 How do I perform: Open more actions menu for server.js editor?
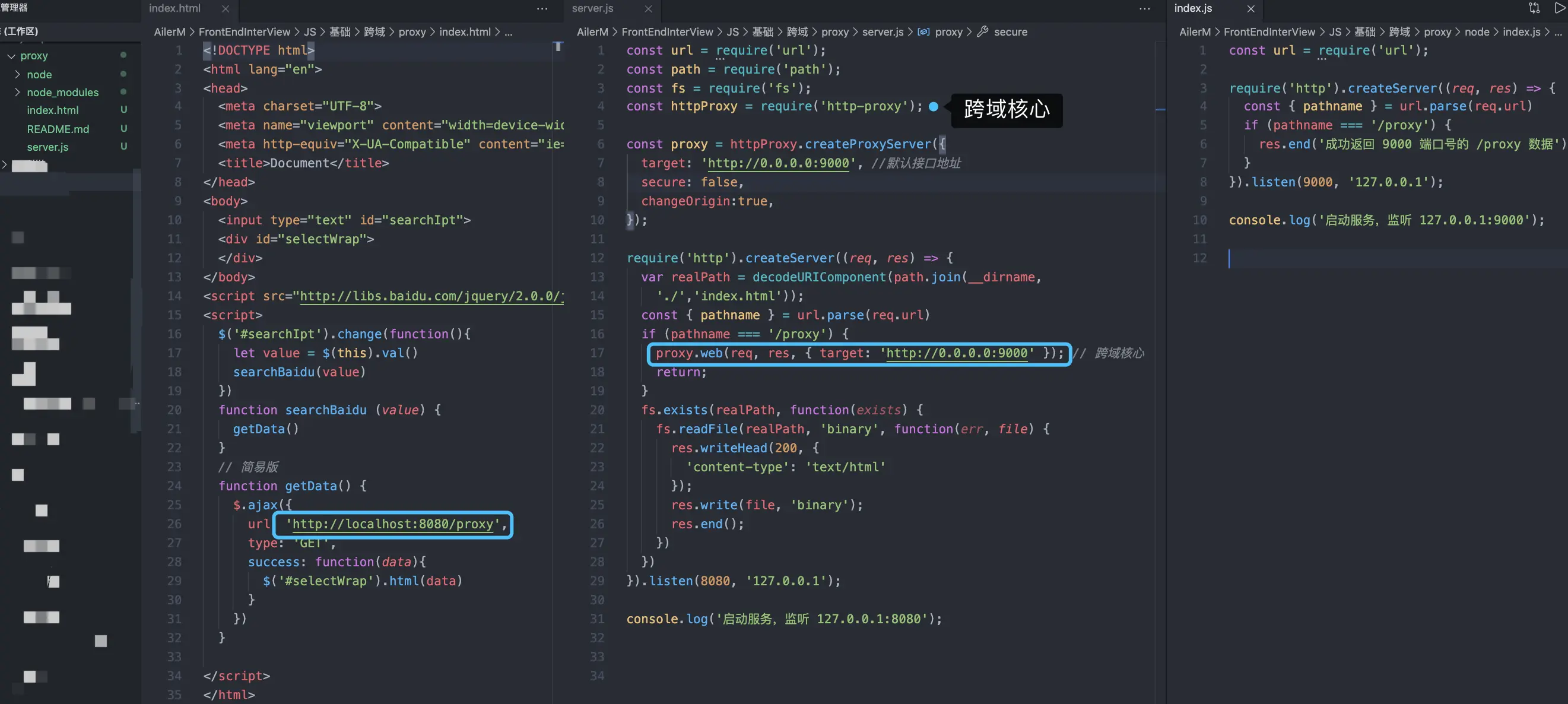coord(1144,8)
